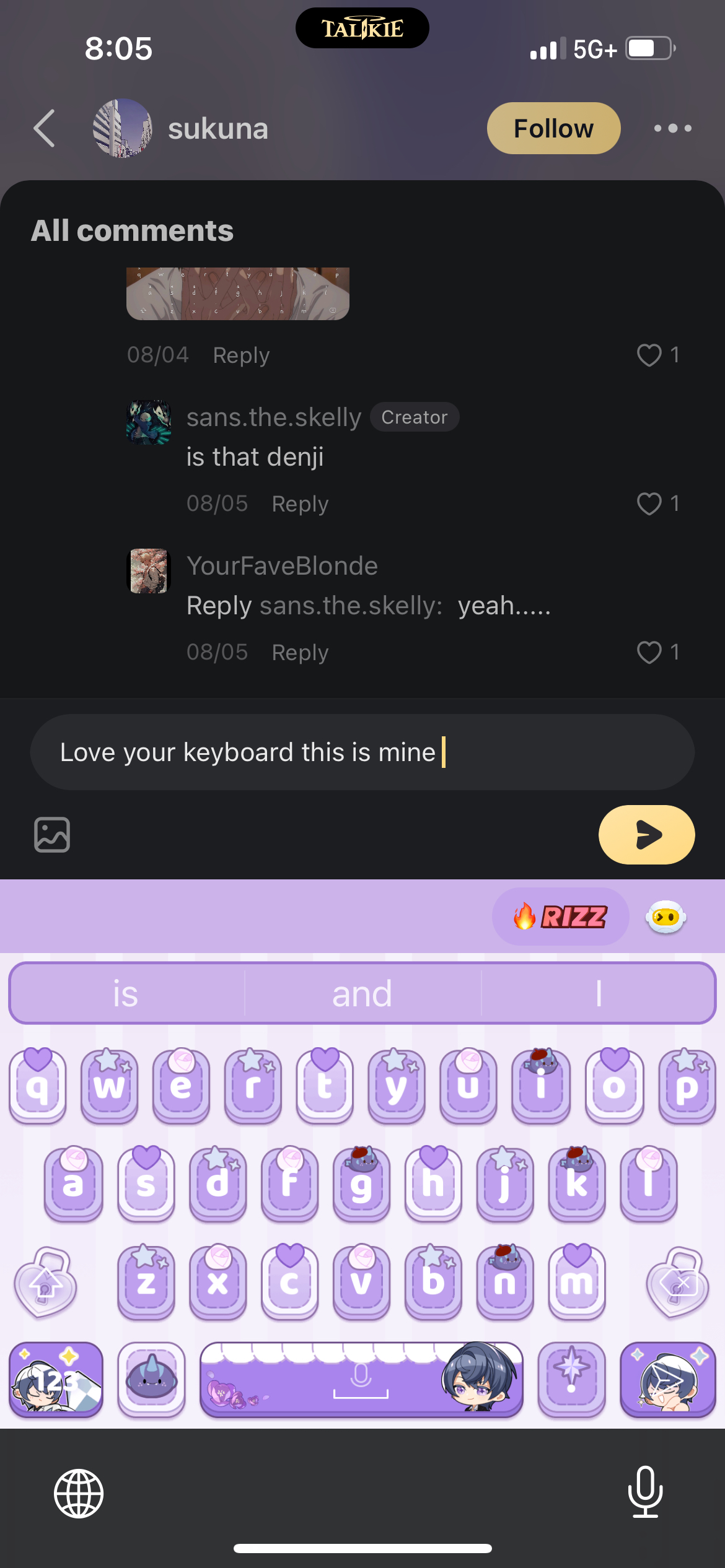This screenshot has height=1568, width=725.
Task: Tap the space bar key
Action: (362, 1380)
